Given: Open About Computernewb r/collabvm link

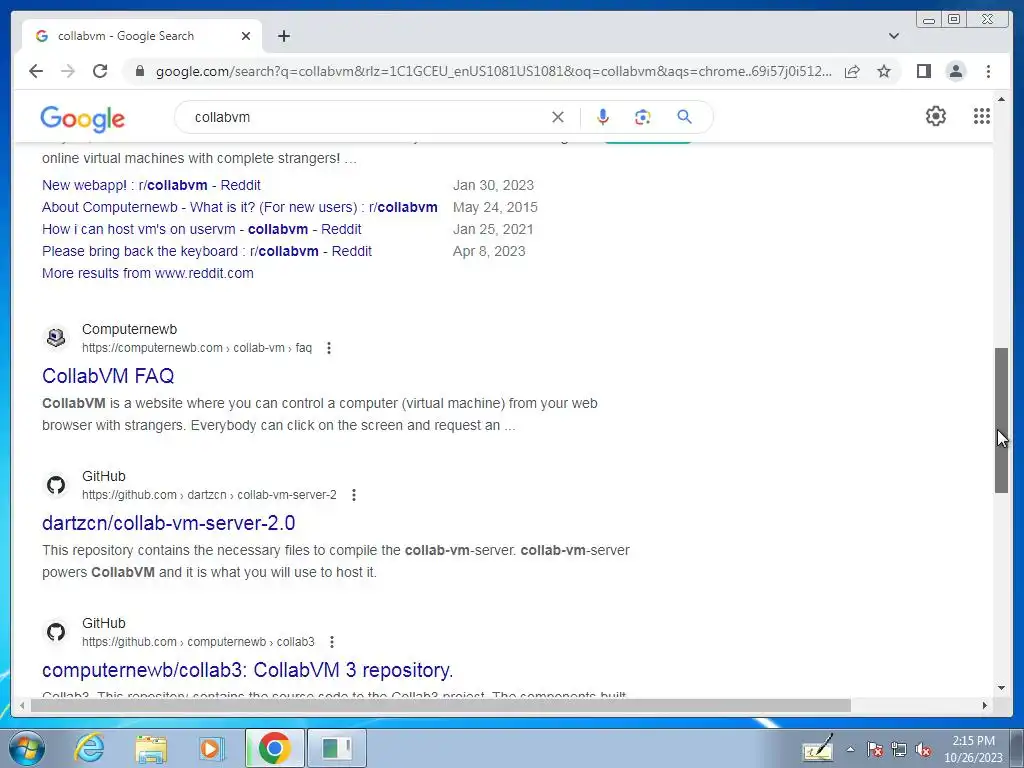Looking at the screenshot, I should 240,208.
